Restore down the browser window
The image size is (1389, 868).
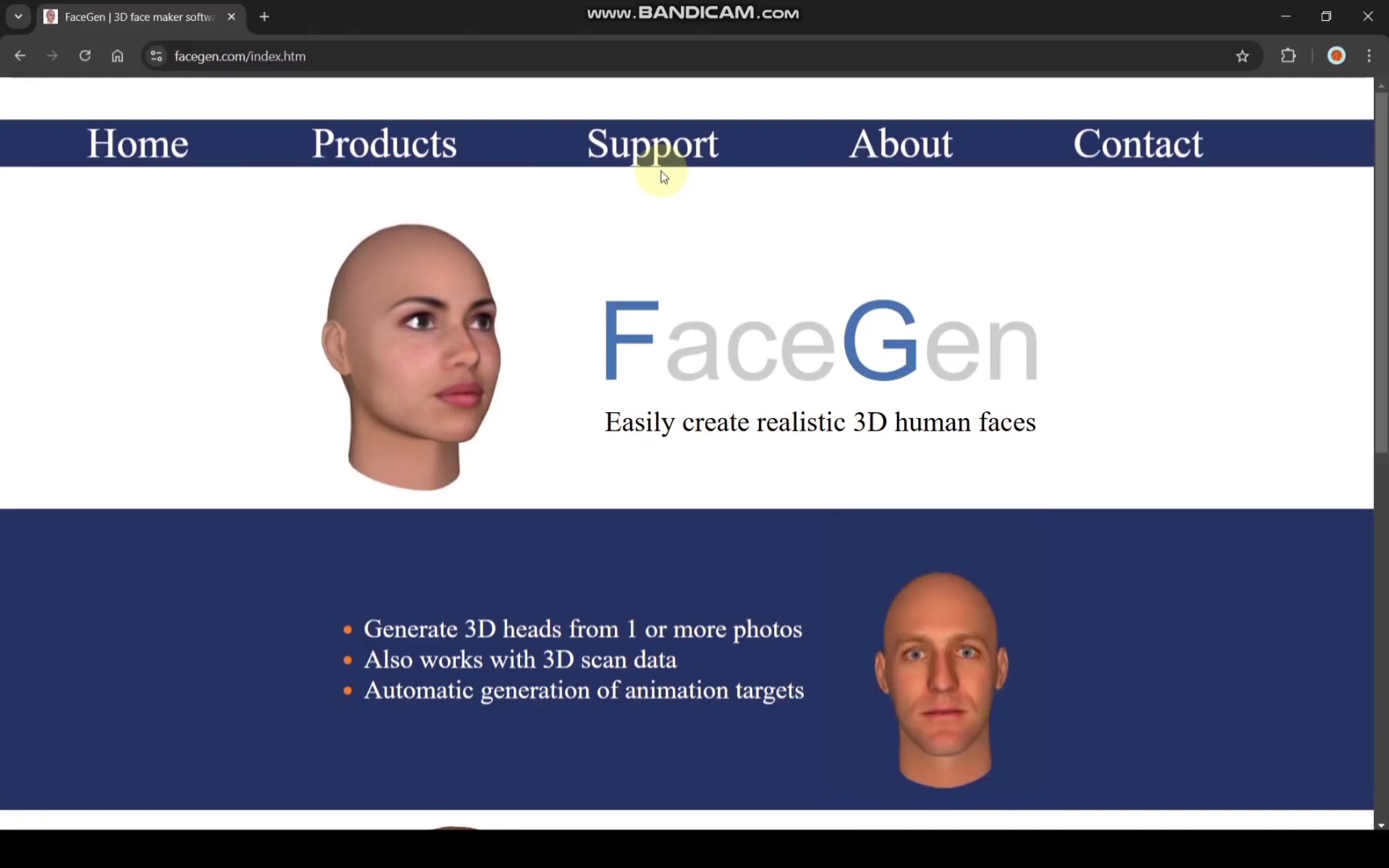(1326, 16)
